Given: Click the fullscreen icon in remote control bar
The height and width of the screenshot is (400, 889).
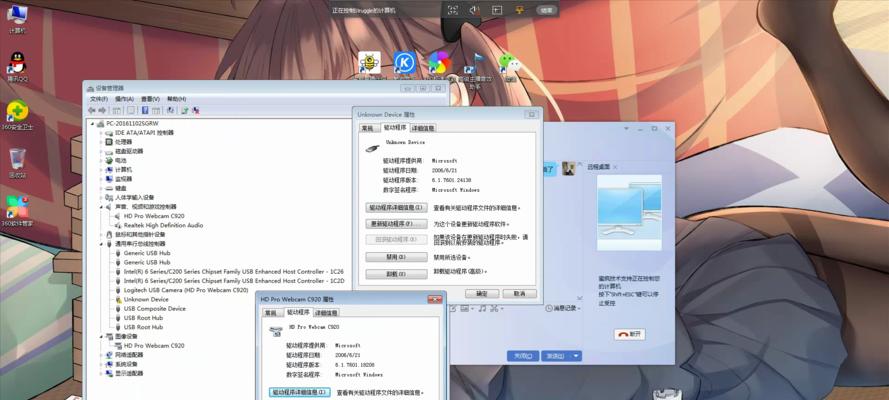Looking at the screenshot, I should (x=452, y=10).
